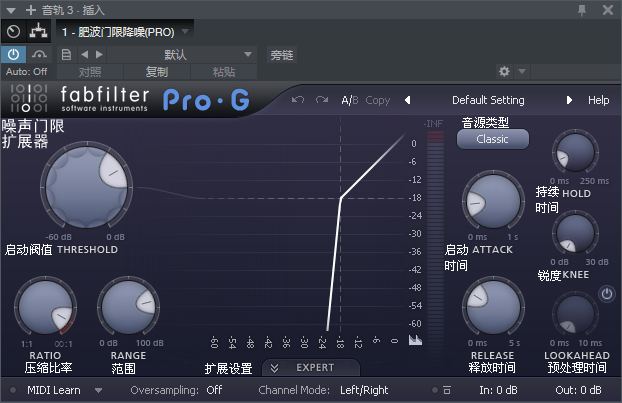Pin the plugin window
This screenshot has width=622, height=403.
coord(582,10)
